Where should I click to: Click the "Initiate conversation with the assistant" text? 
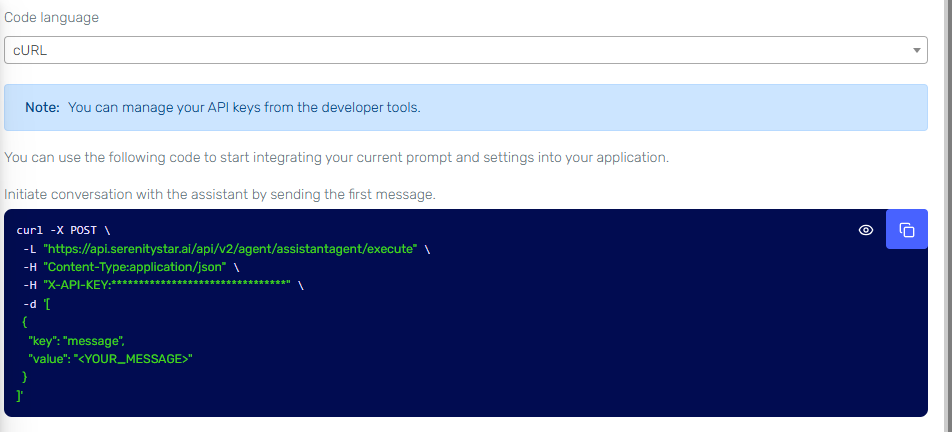(x=220, y=194)
